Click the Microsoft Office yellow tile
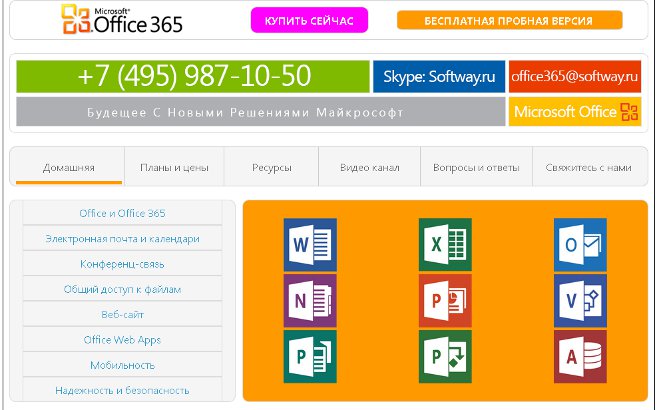Viewport: 657px width, 410px height. tap(574, 111)
